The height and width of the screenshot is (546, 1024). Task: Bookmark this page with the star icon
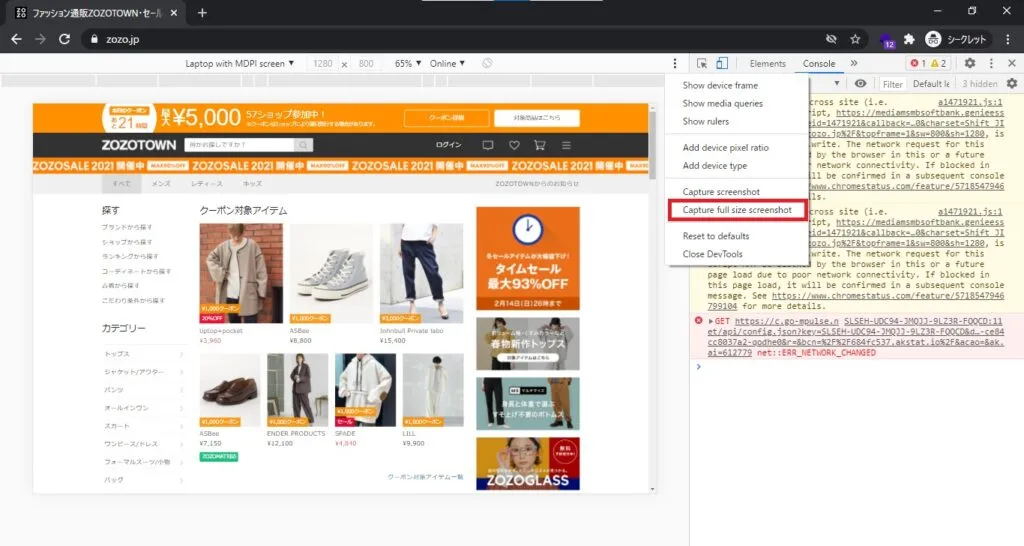pos(855,39)
